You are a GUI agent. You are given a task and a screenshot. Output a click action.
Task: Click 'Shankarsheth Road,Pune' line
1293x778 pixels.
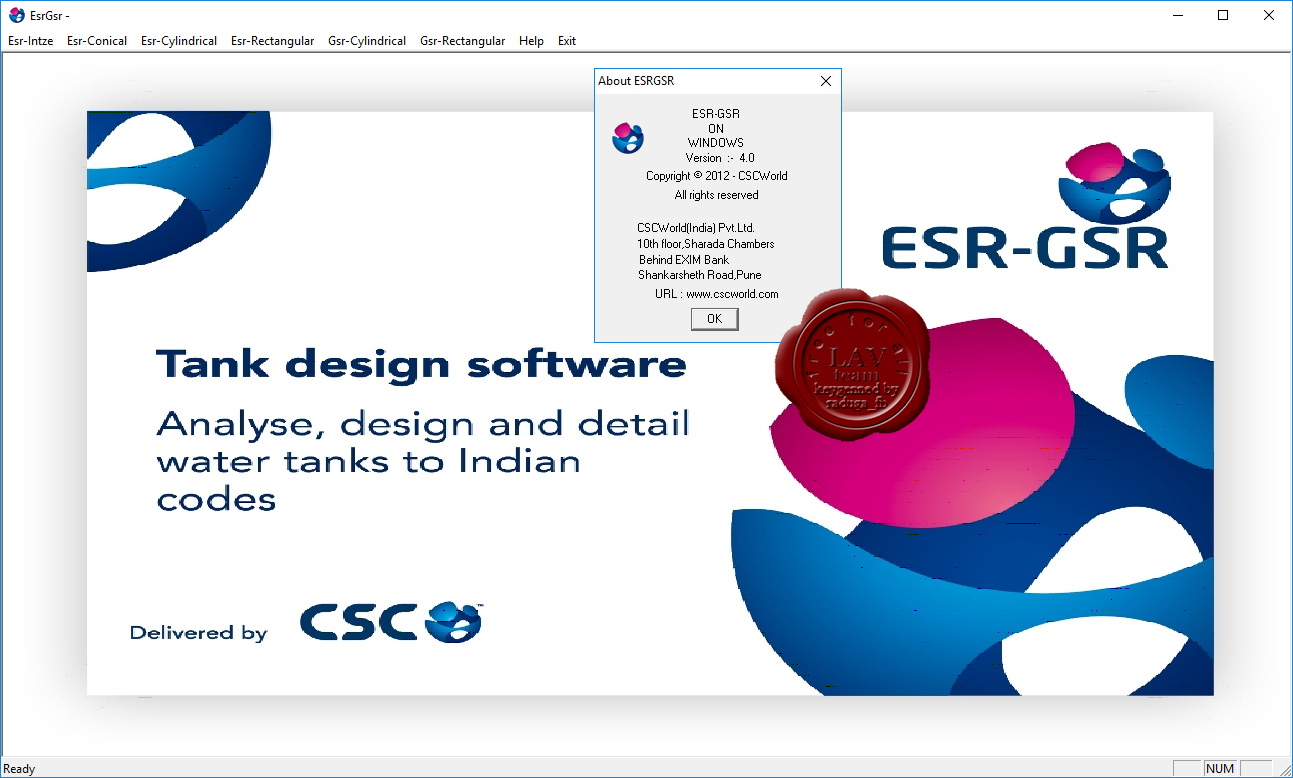700,275
